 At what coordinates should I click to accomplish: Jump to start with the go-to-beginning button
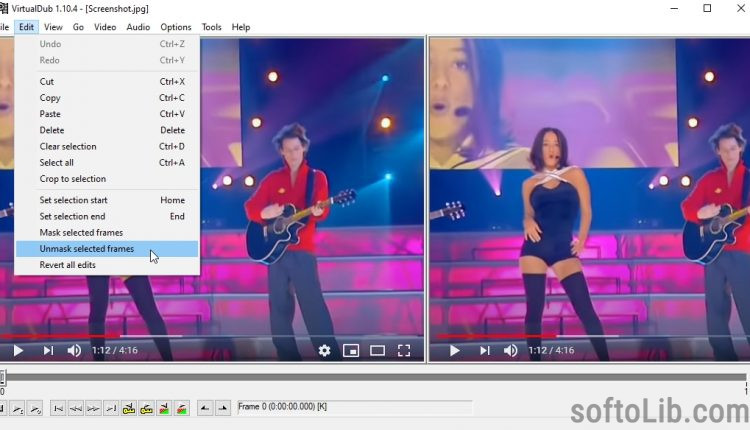tap(58, 409)
